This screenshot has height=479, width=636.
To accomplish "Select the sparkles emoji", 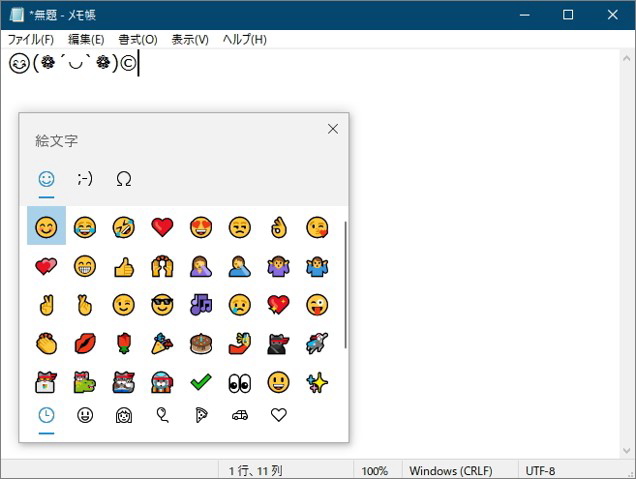I will tap(318, 382).
